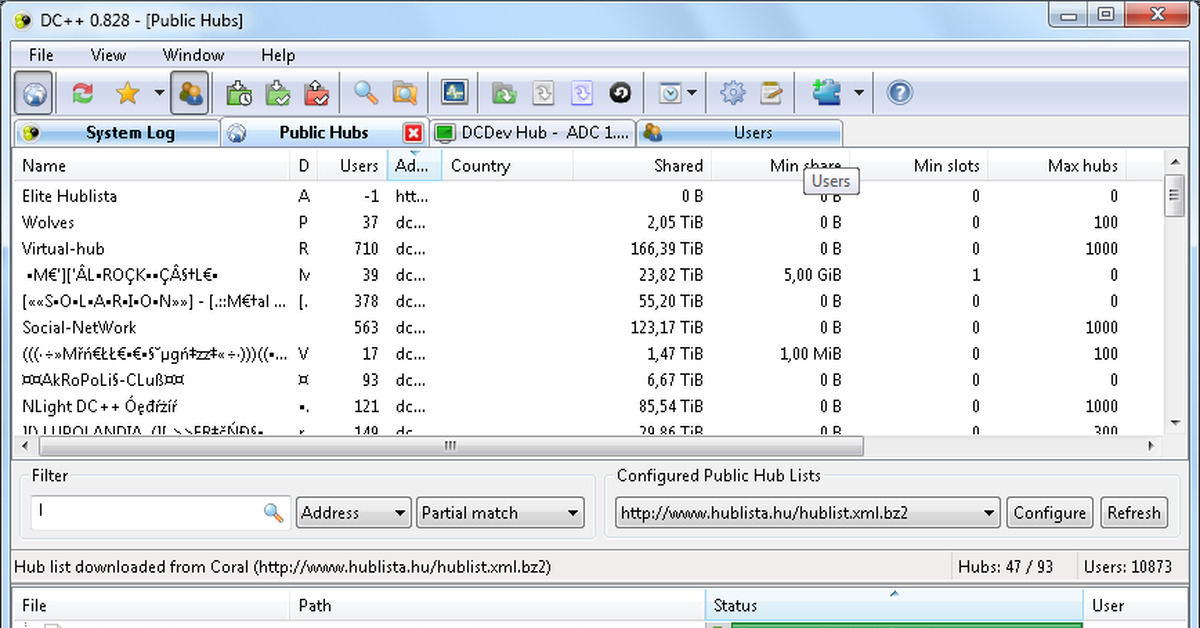The image size is (1200, 628).
Task: Expand the Partial match dropdown
Action: pos(500,513)
